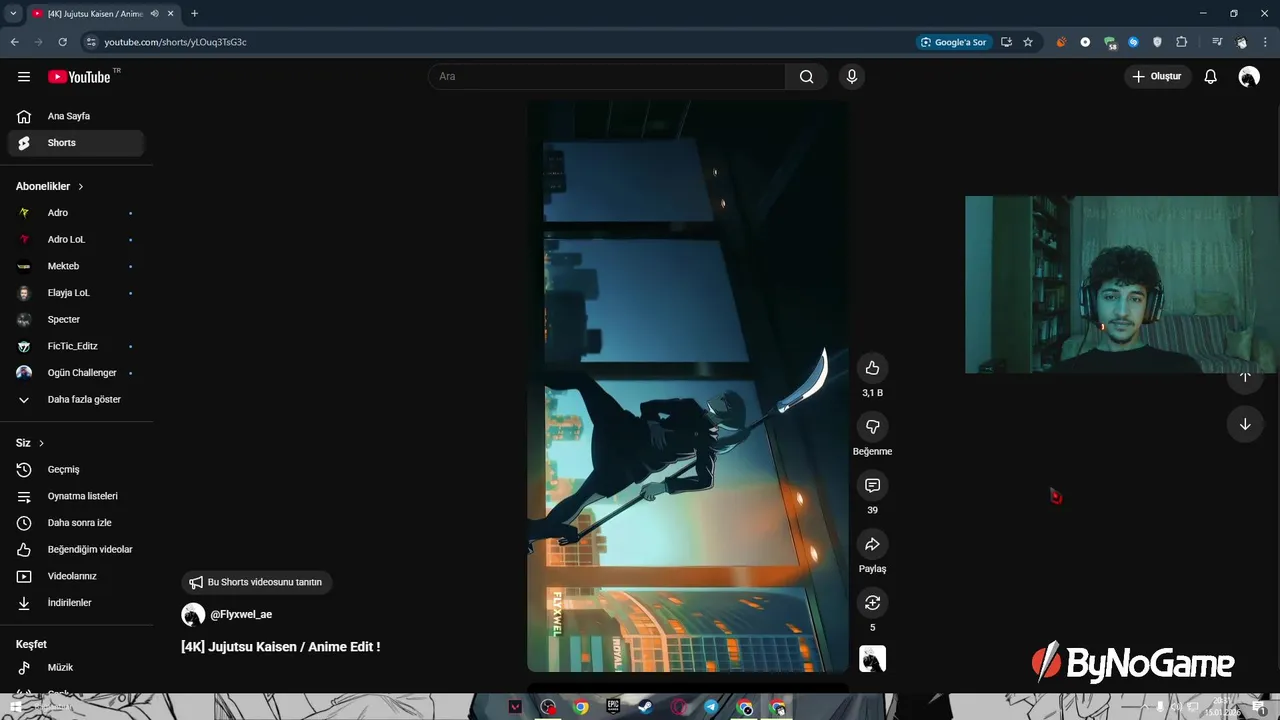The width and height of the screenshot is (1280, 720).
Task: Go to next Short with down arrow
Action: point(1245,424)
